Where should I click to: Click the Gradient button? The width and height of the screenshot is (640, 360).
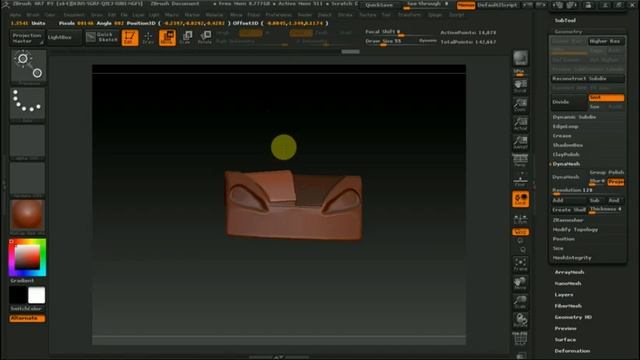pyautogui.click(x=27, y=281)
